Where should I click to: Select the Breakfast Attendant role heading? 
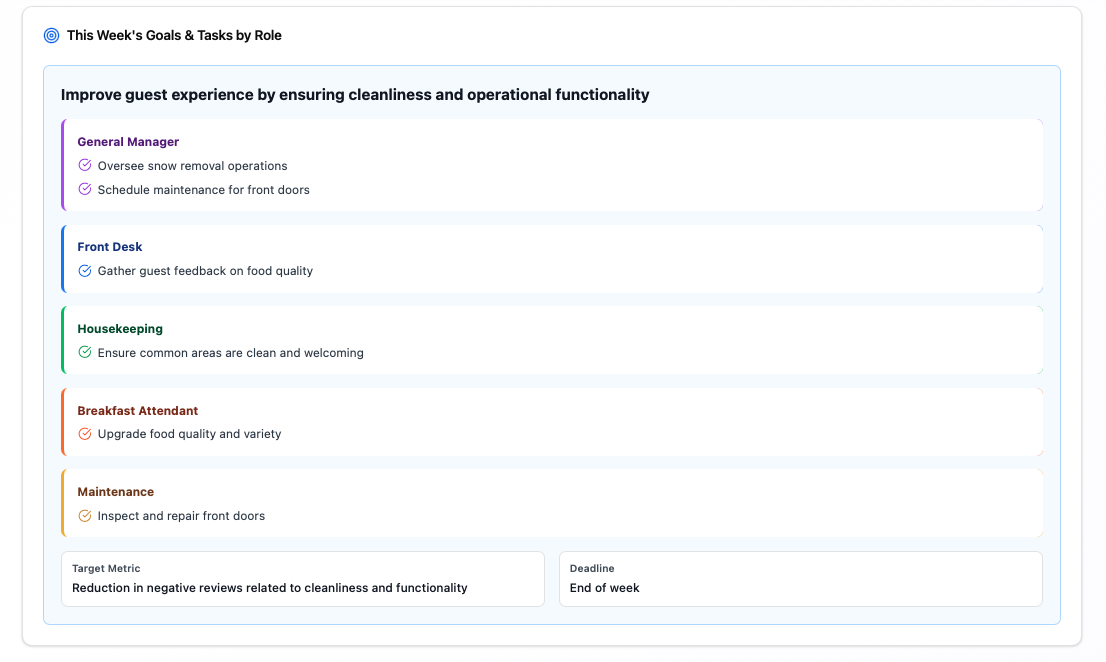click(x=138, y=410)
